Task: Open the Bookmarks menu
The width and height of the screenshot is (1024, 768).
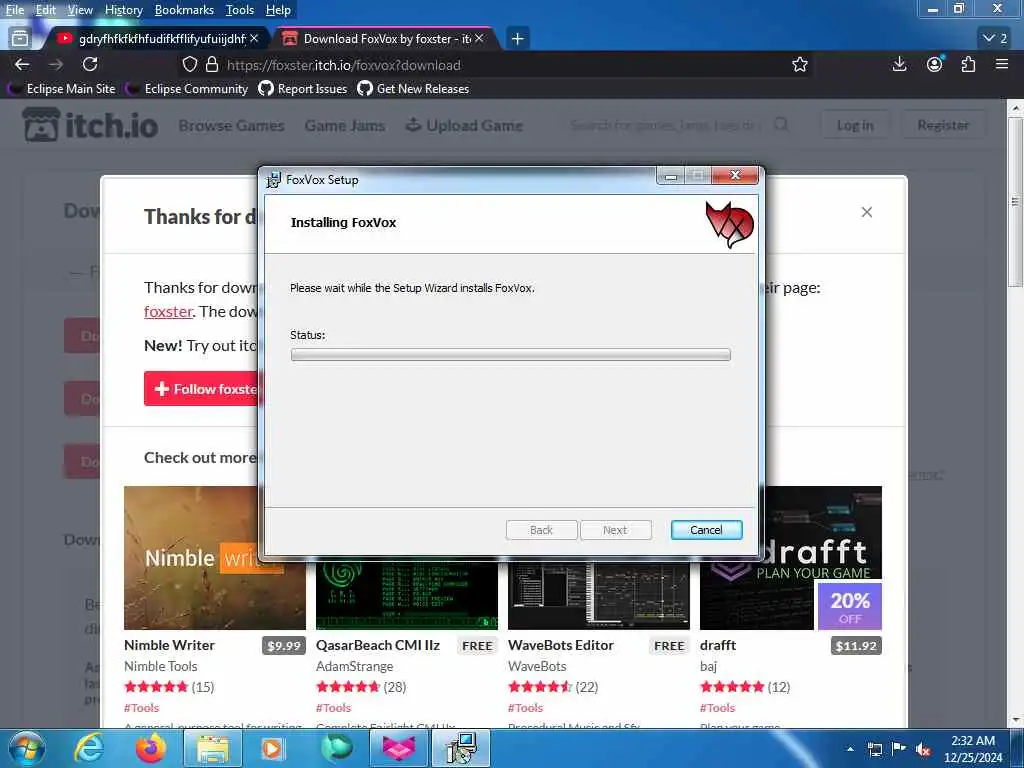Action: pos(184,10)
